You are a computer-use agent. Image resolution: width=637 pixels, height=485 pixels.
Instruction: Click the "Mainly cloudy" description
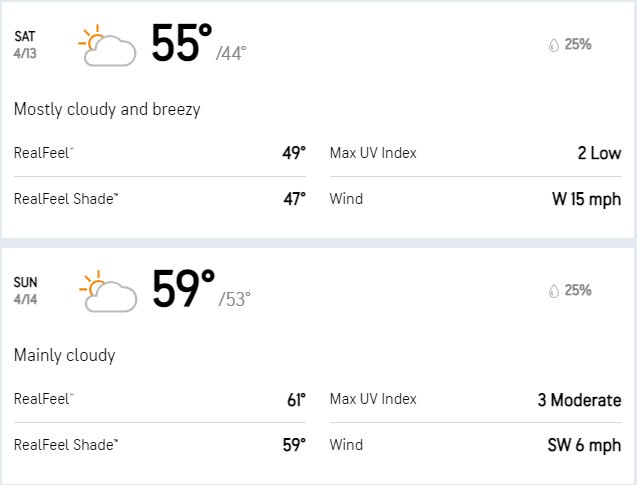(65, 355)
